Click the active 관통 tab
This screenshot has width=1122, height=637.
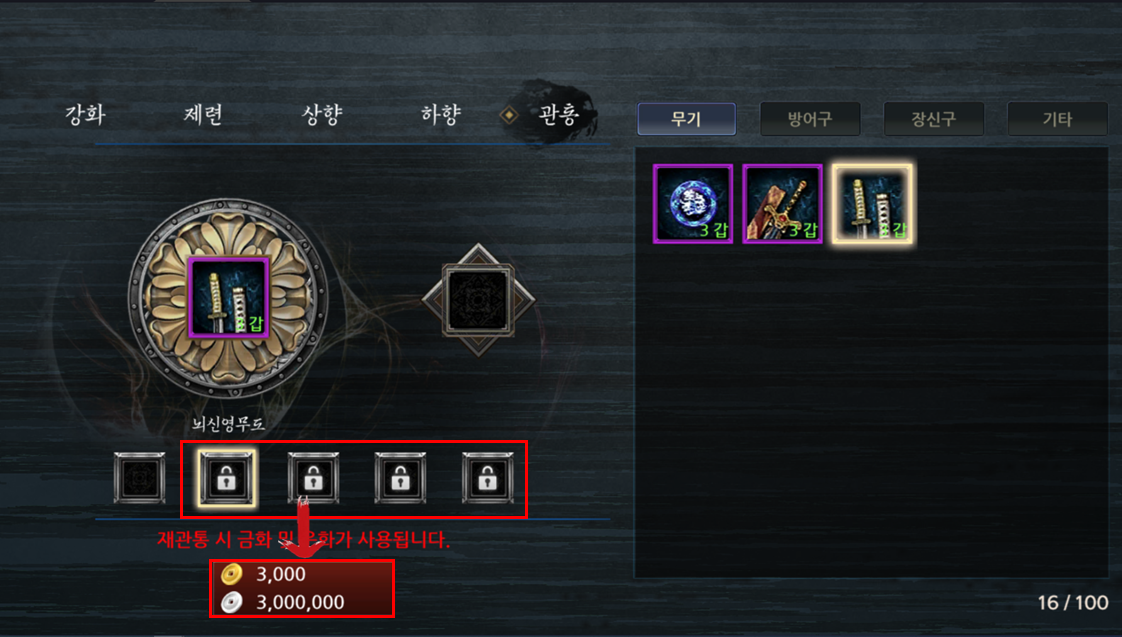(557, 115)
